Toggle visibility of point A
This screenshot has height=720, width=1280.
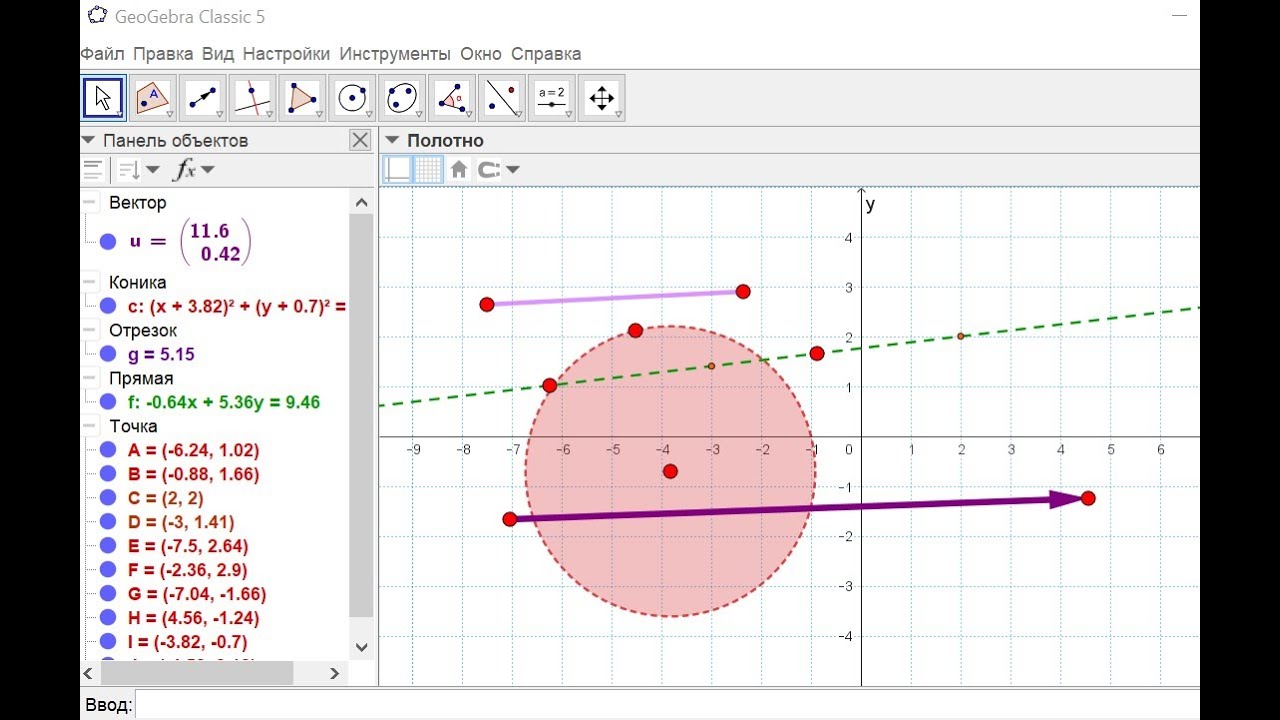pyautogui.click(x=108, y=450)
